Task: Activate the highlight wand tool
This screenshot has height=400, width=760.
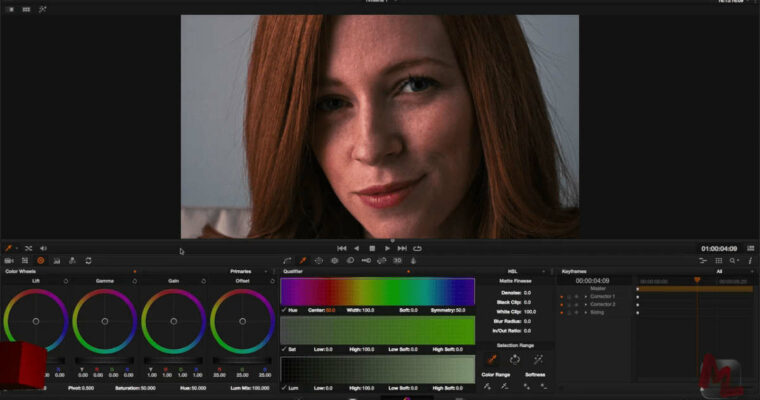Action: pos(538,359)
